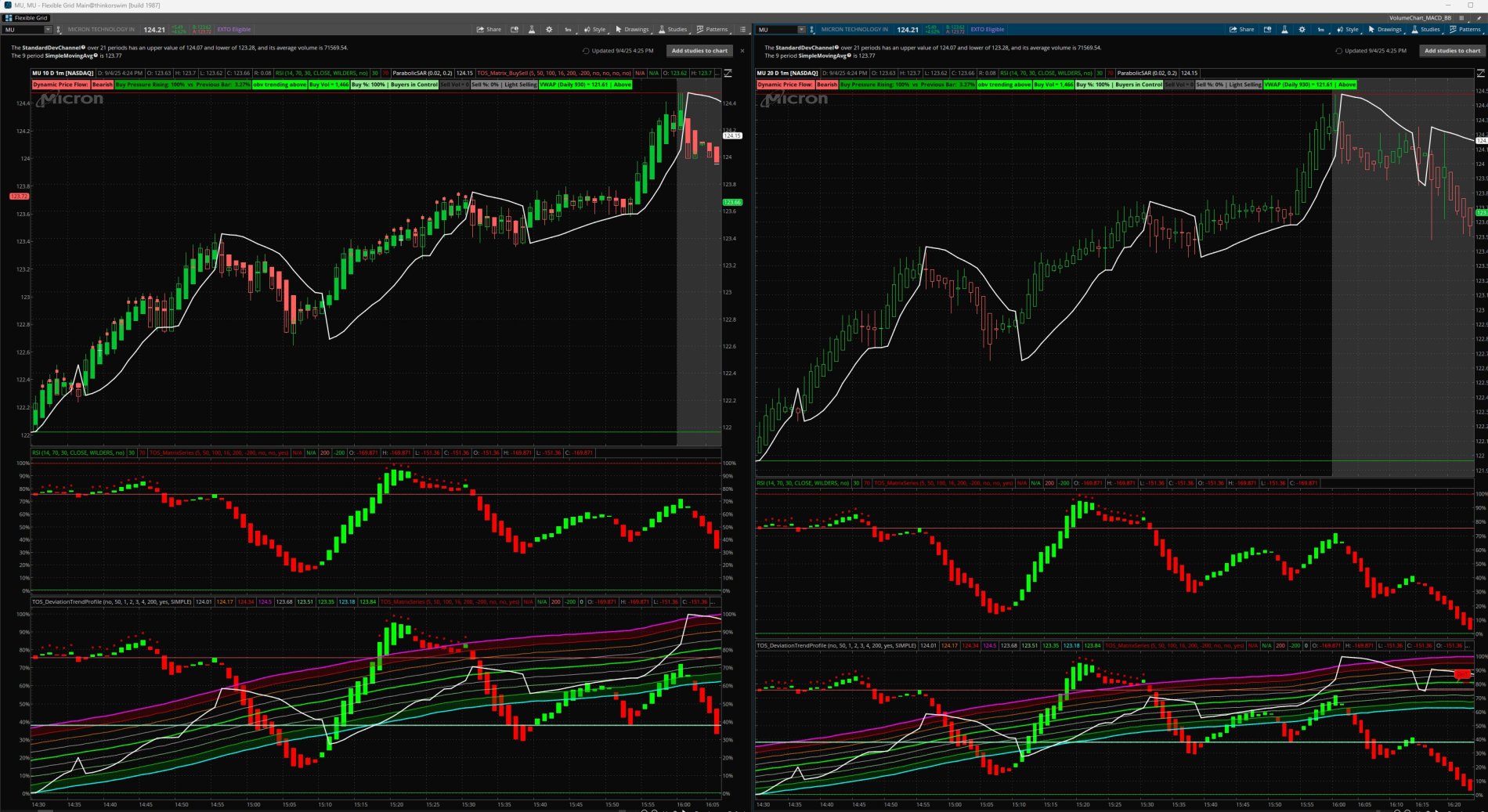The width and height of the screenshot is (1488, 812).
Task: Click the flask icon in right chart toolbar
Action: point(1284,30)
